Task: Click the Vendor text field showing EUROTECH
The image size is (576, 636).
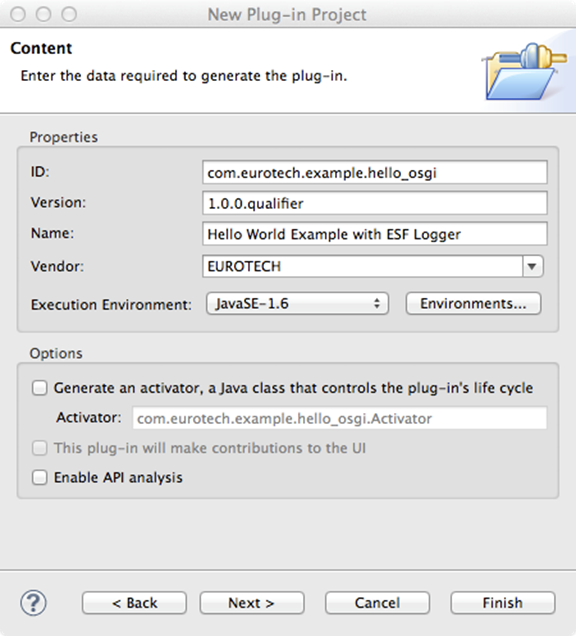Action: pyautogui.click(x=363, y=266)
